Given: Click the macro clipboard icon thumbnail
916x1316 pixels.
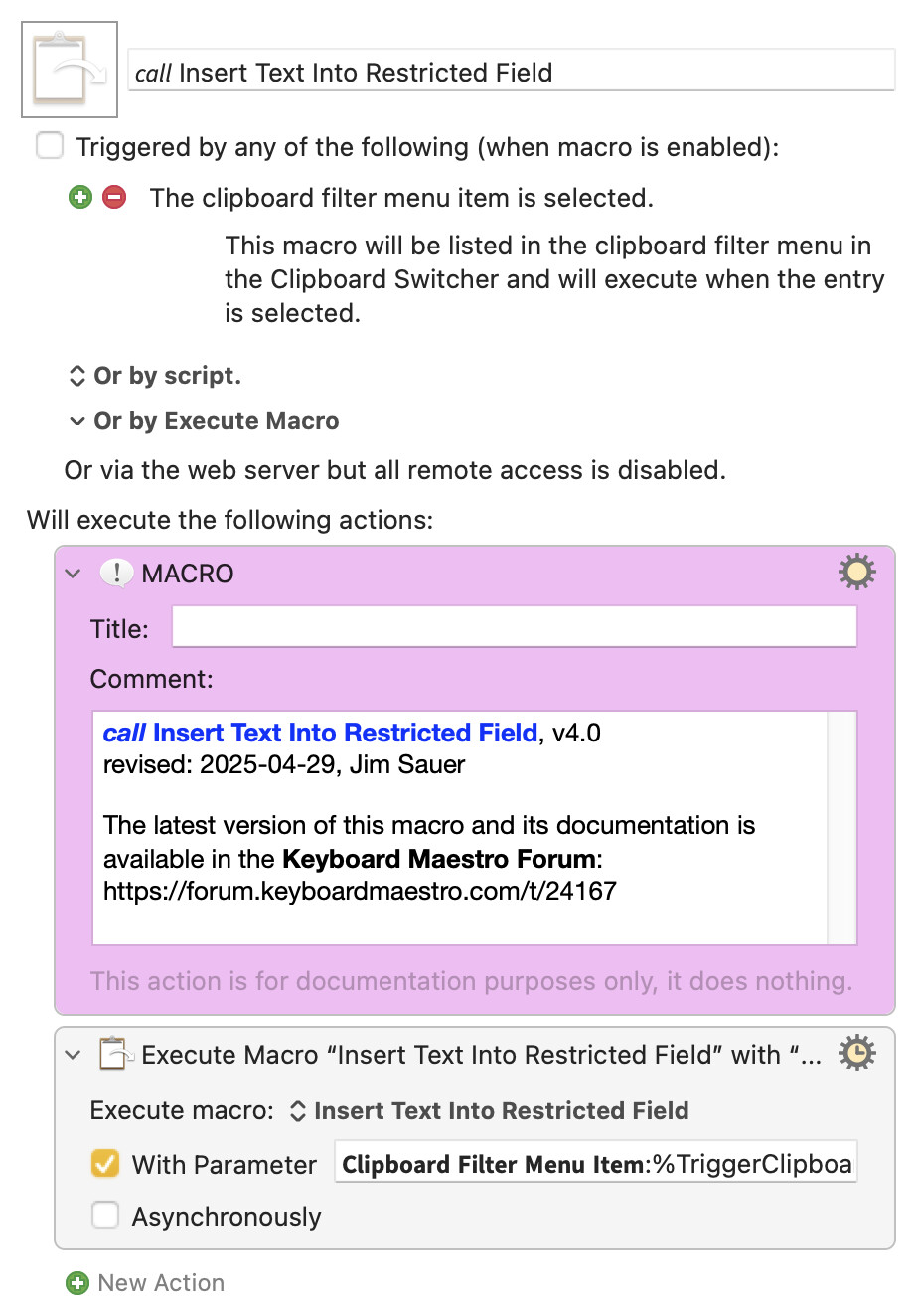Looking at the screenshot, I should [70, 70].
